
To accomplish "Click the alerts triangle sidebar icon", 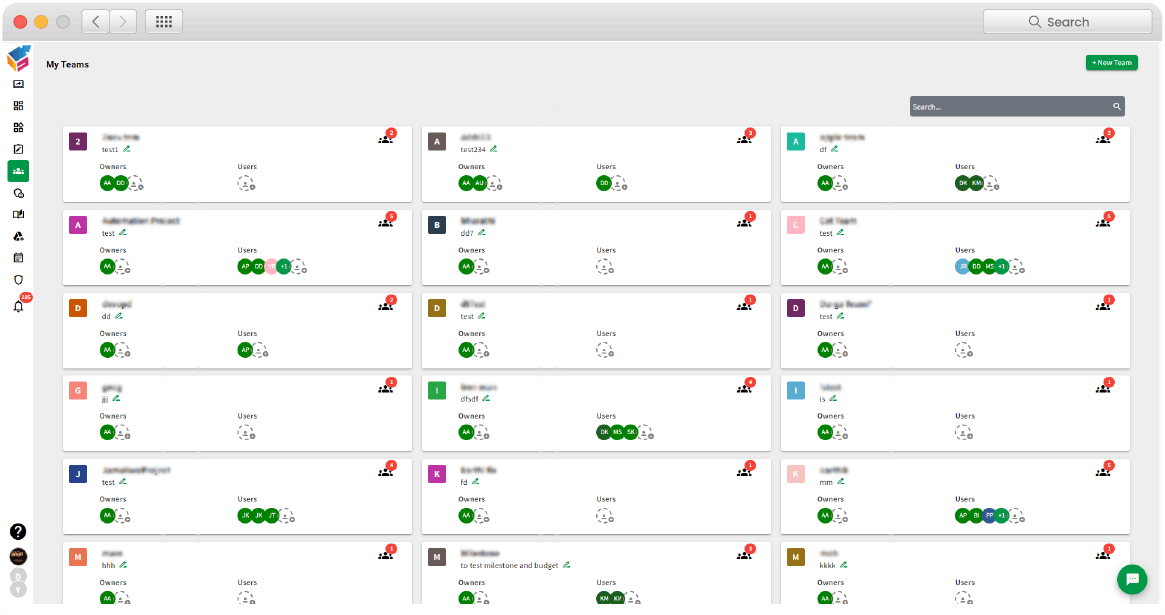I will click(x=18, y=236).
